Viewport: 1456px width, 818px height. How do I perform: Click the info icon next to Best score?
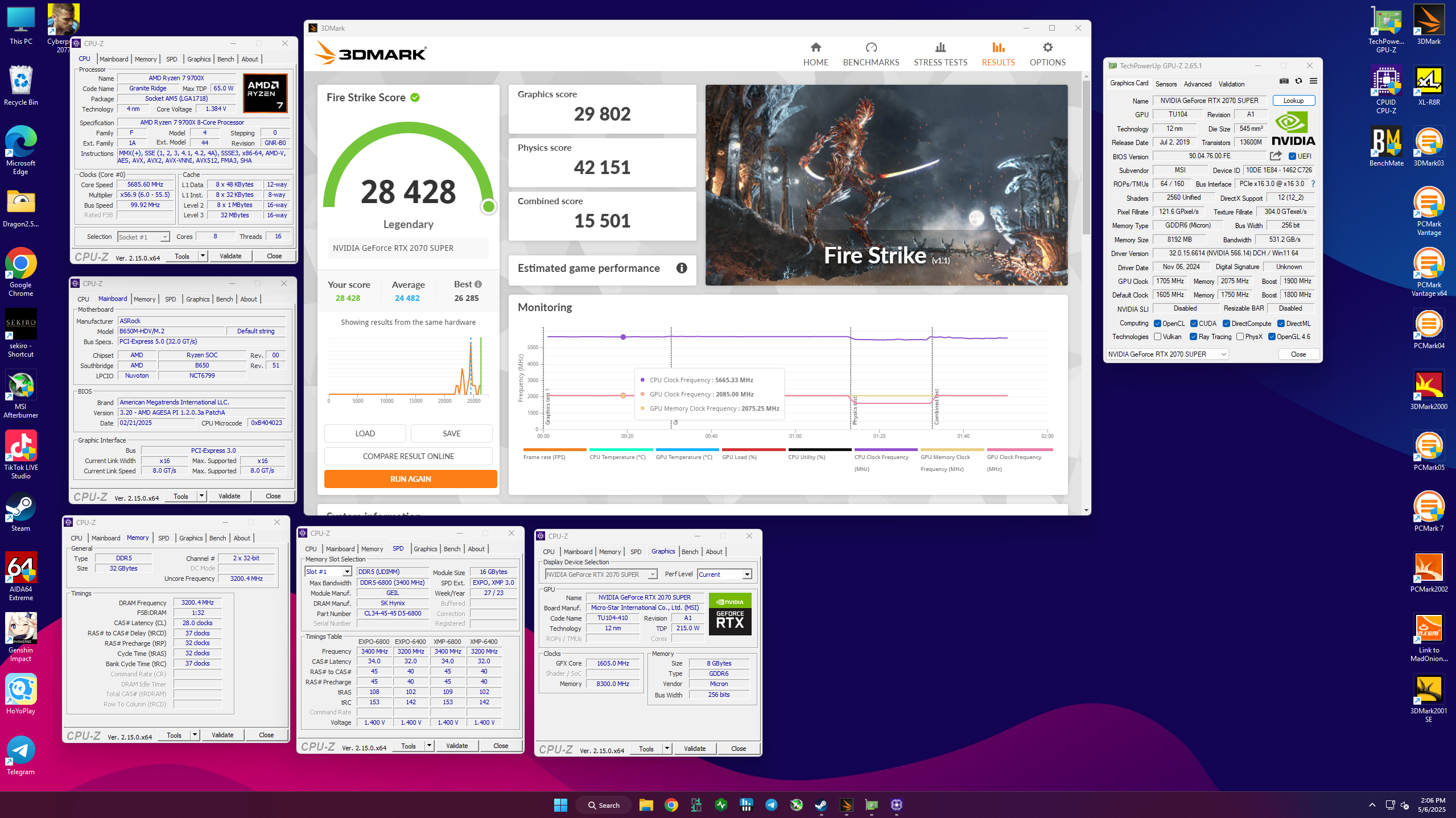(x=478, y=284)
